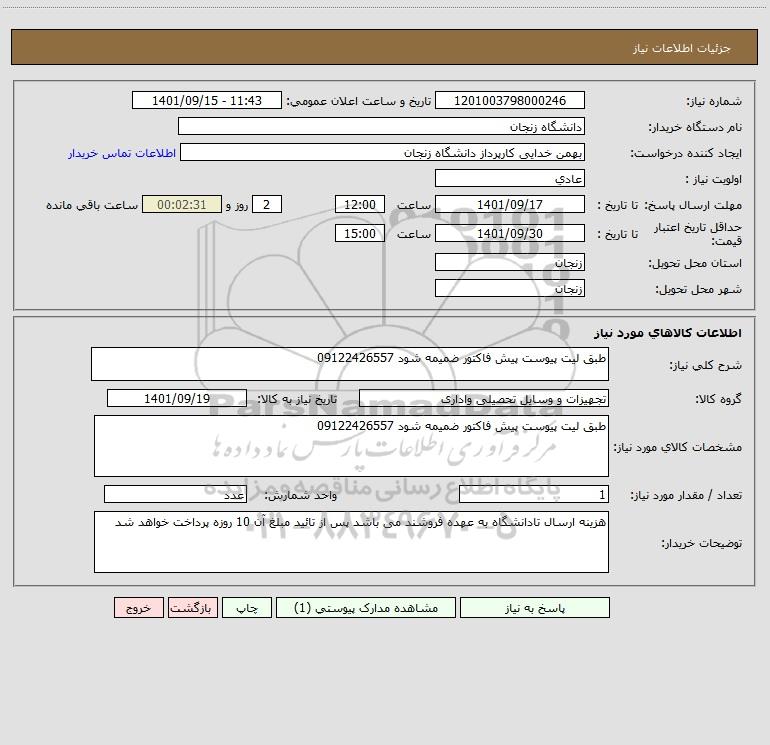Click the delivery city field زنجان
The image size is (770, 745).
tap(510, 288)
